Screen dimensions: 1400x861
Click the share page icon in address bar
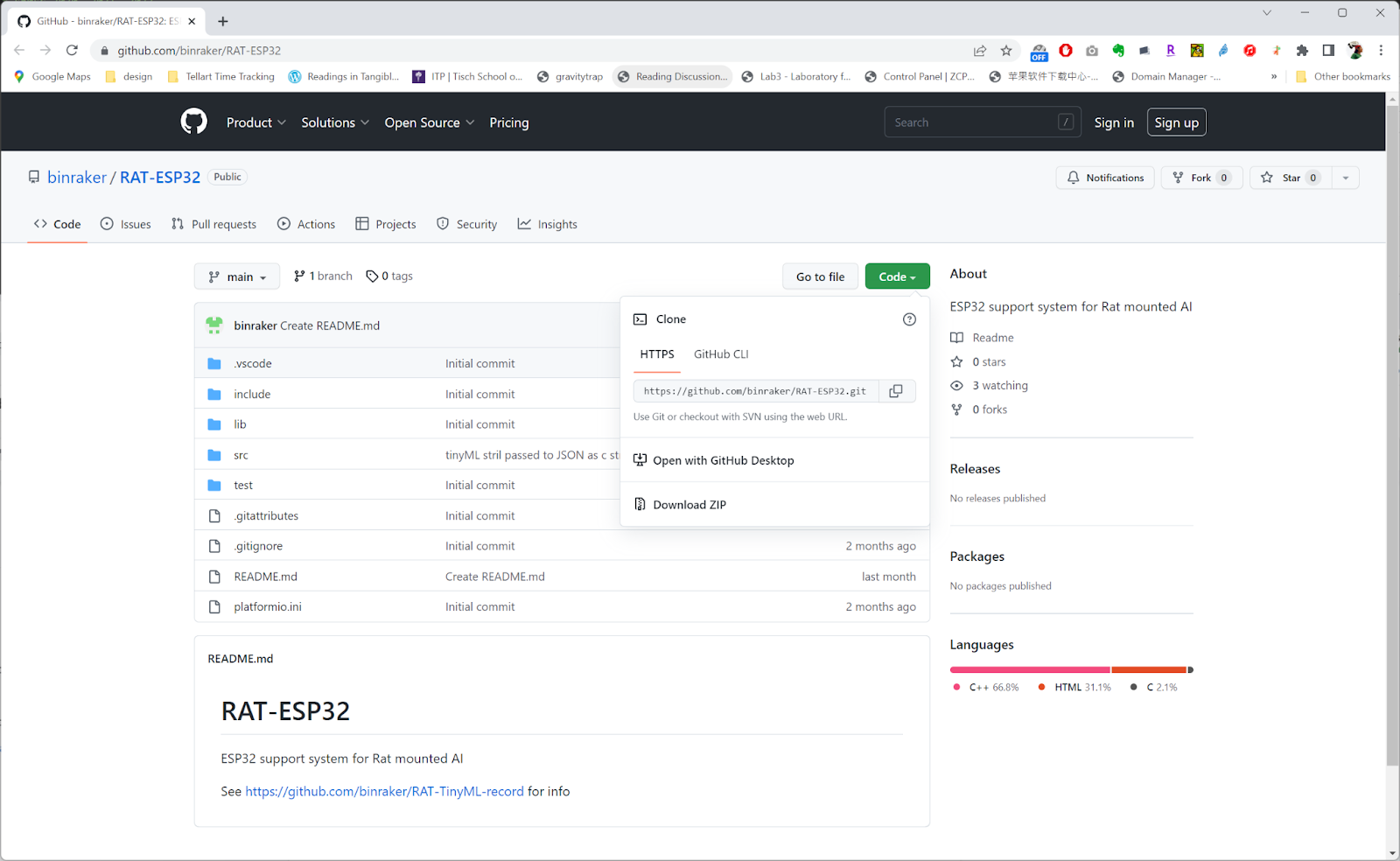980,51
